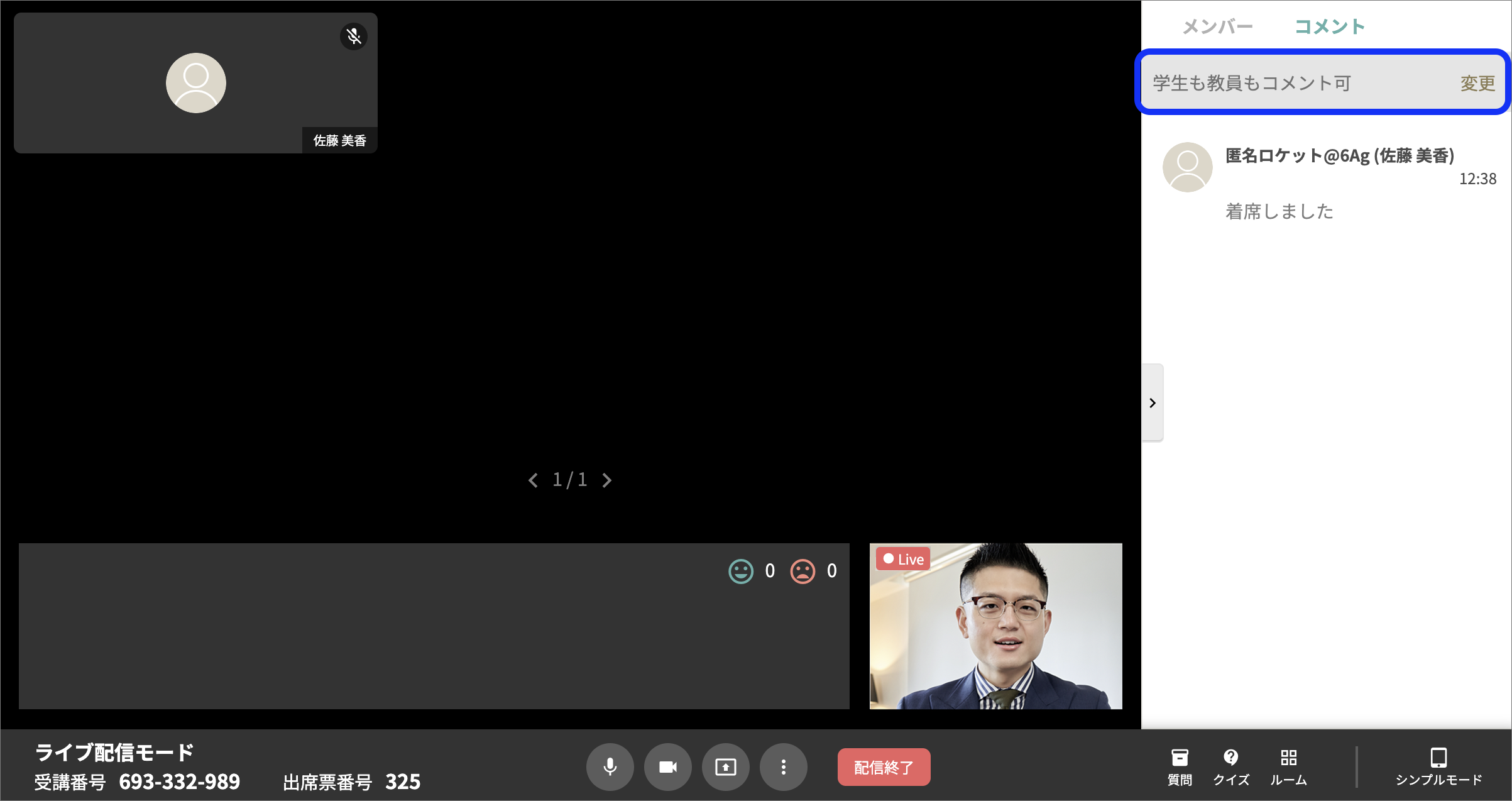Click the ライブ配信モード label

[114, 752]
